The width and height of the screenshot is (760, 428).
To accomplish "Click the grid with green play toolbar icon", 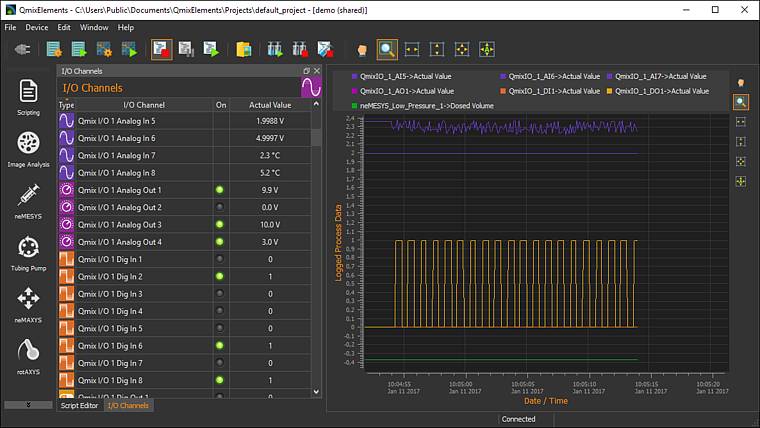I will [x=129, y=49].
